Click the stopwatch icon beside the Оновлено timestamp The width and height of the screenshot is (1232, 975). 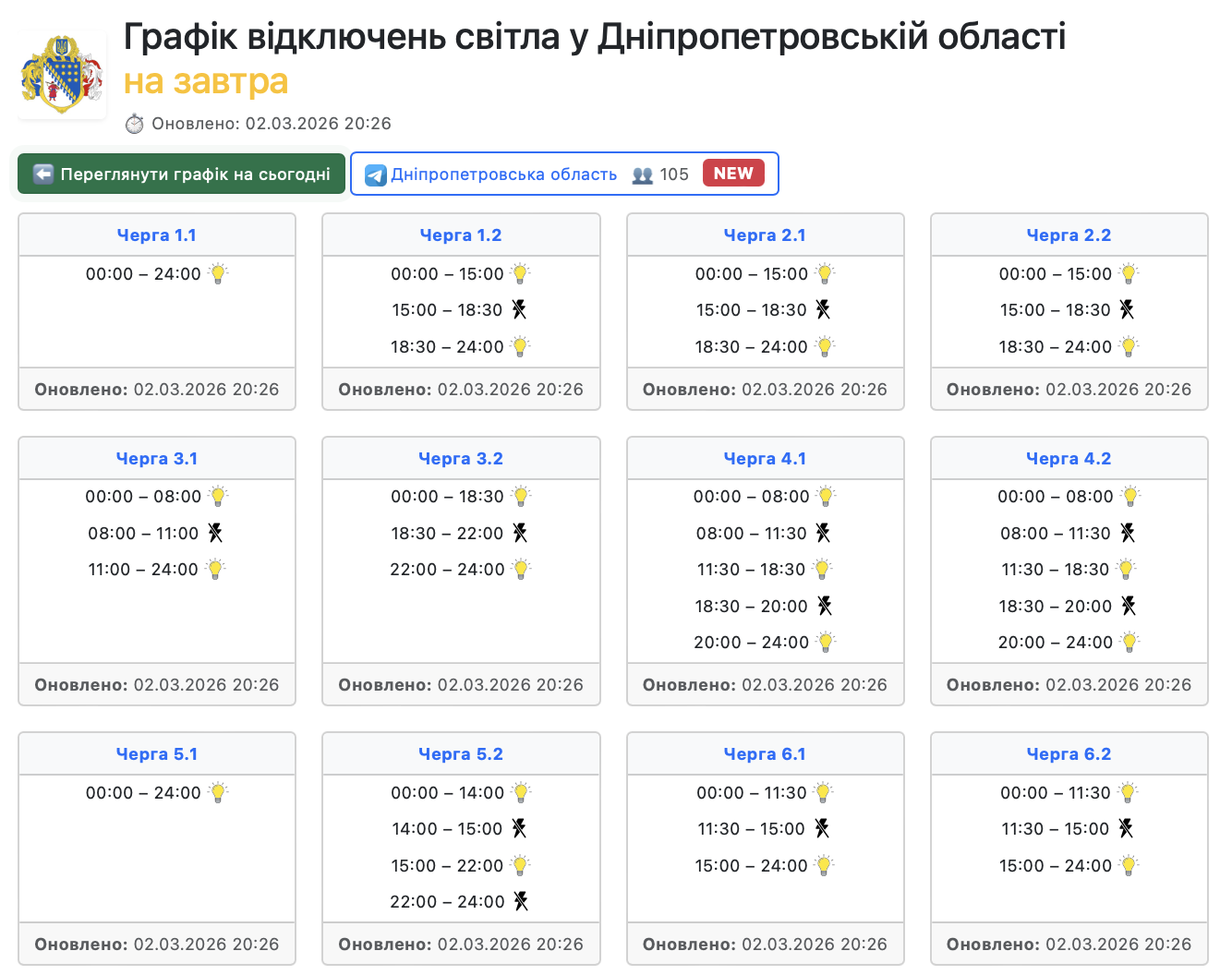click(135, 124)
